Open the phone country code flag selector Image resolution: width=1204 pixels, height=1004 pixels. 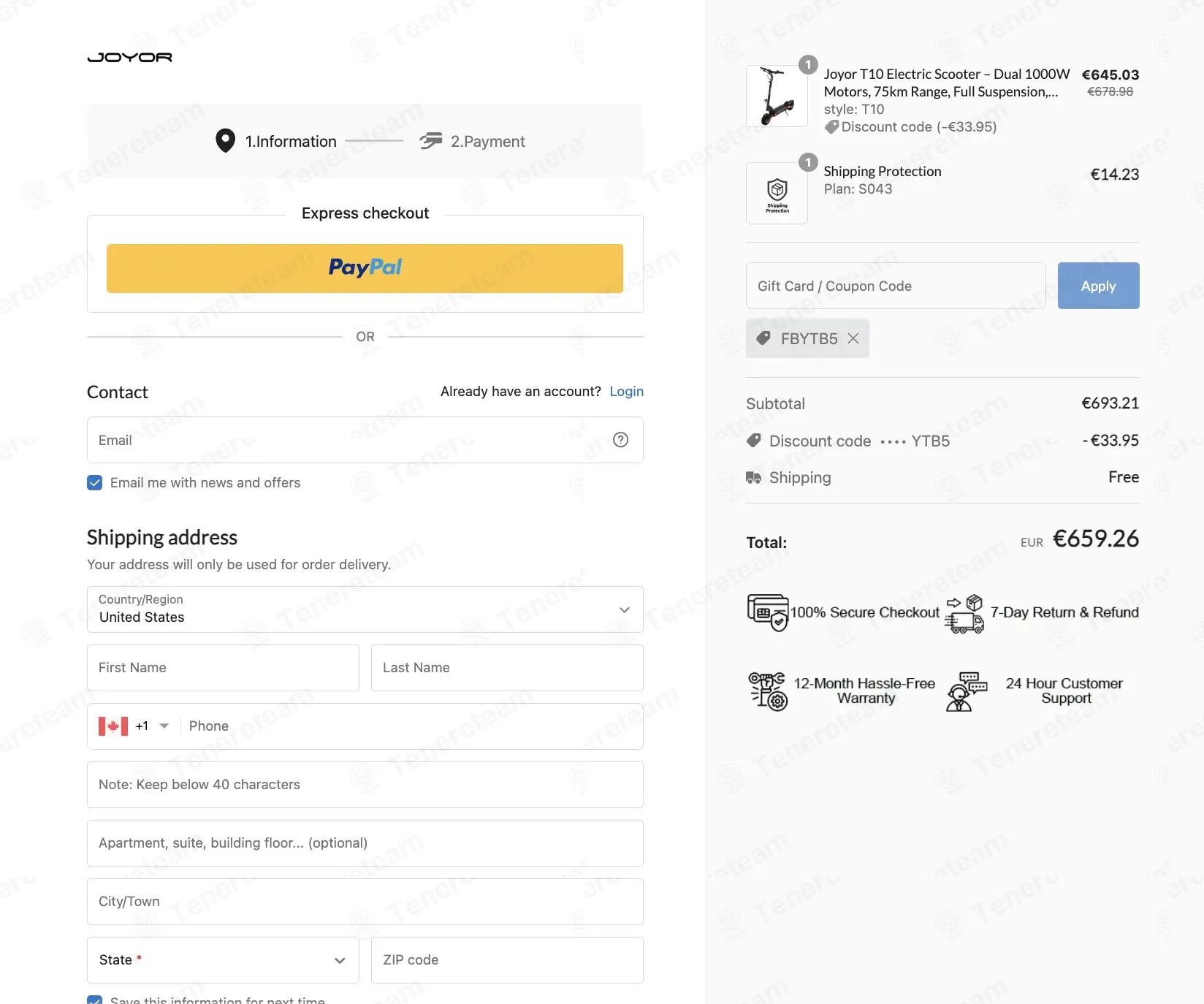tap(134, 726)
